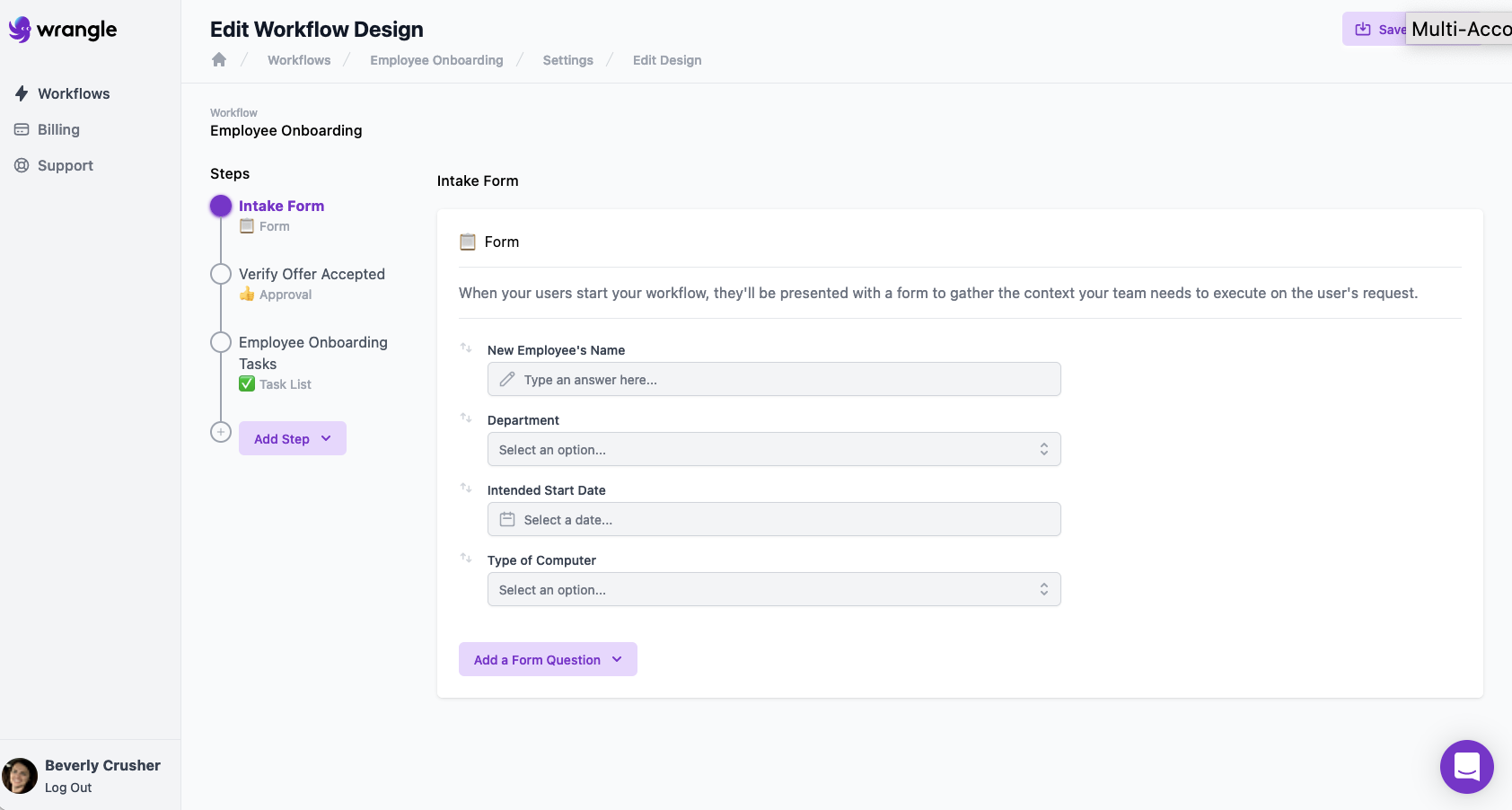Click the green checkmark Task List icon
The height and width of the screenshot is (810, 1512).
(x=247, y=383)
